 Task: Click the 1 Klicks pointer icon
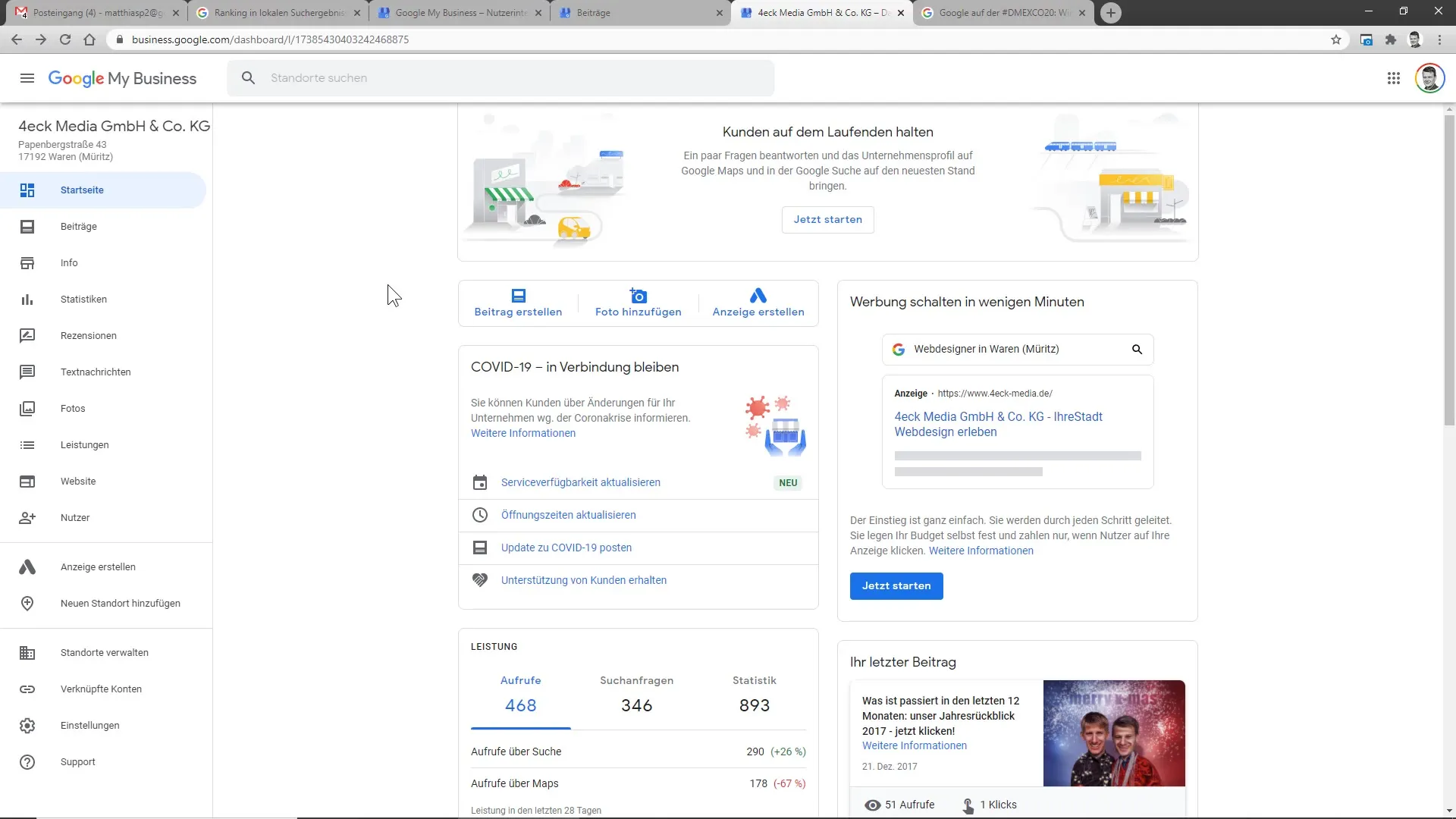click(968, 805)
